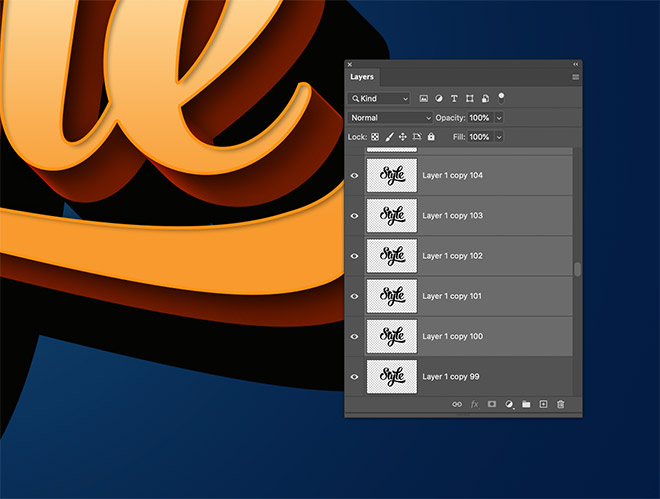This screenshot has width=660, height=499.
Task: Turn layer filtering on or off
Action: [x=501, y=98]
